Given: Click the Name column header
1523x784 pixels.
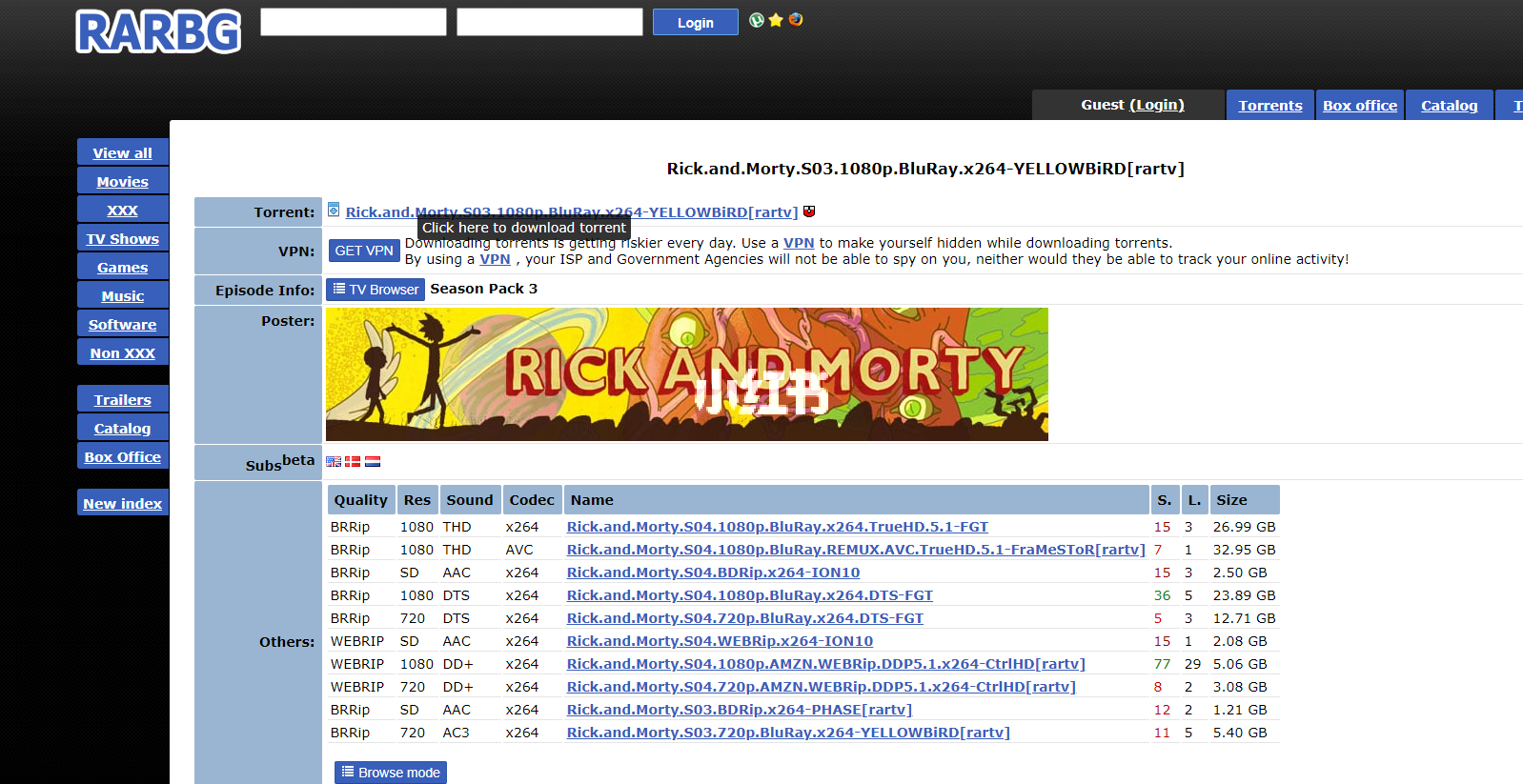Looking at the screenshot, I should (x=857, y=500).
